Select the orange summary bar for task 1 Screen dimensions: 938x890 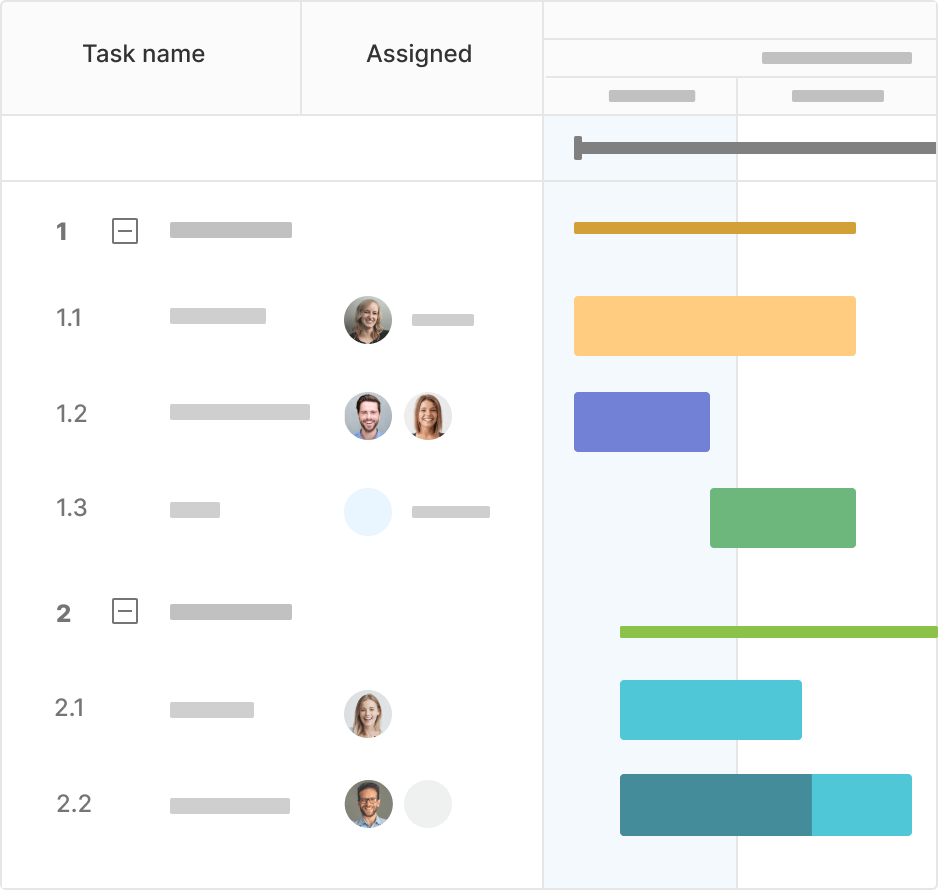click(713, 228)
